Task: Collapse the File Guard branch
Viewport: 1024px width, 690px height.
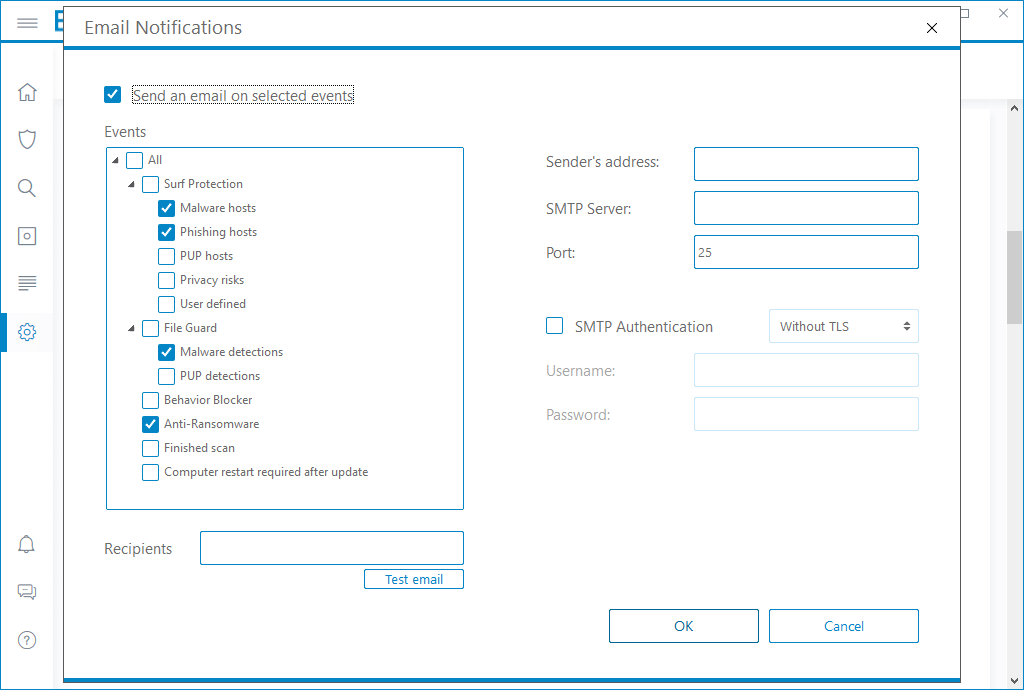Action: (x=131, y=328)
